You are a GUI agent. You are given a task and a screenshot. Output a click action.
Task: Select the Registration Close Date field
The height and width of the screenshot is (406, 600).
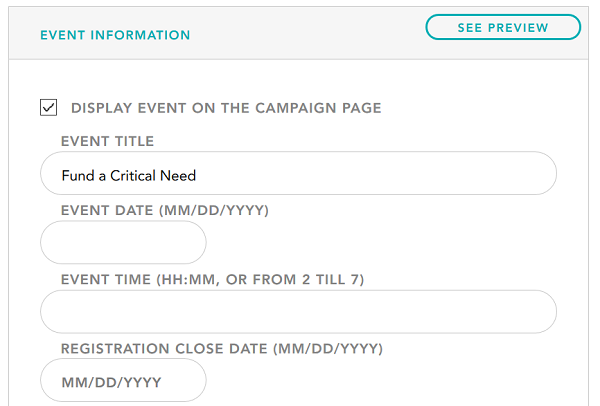coord(123,380)
